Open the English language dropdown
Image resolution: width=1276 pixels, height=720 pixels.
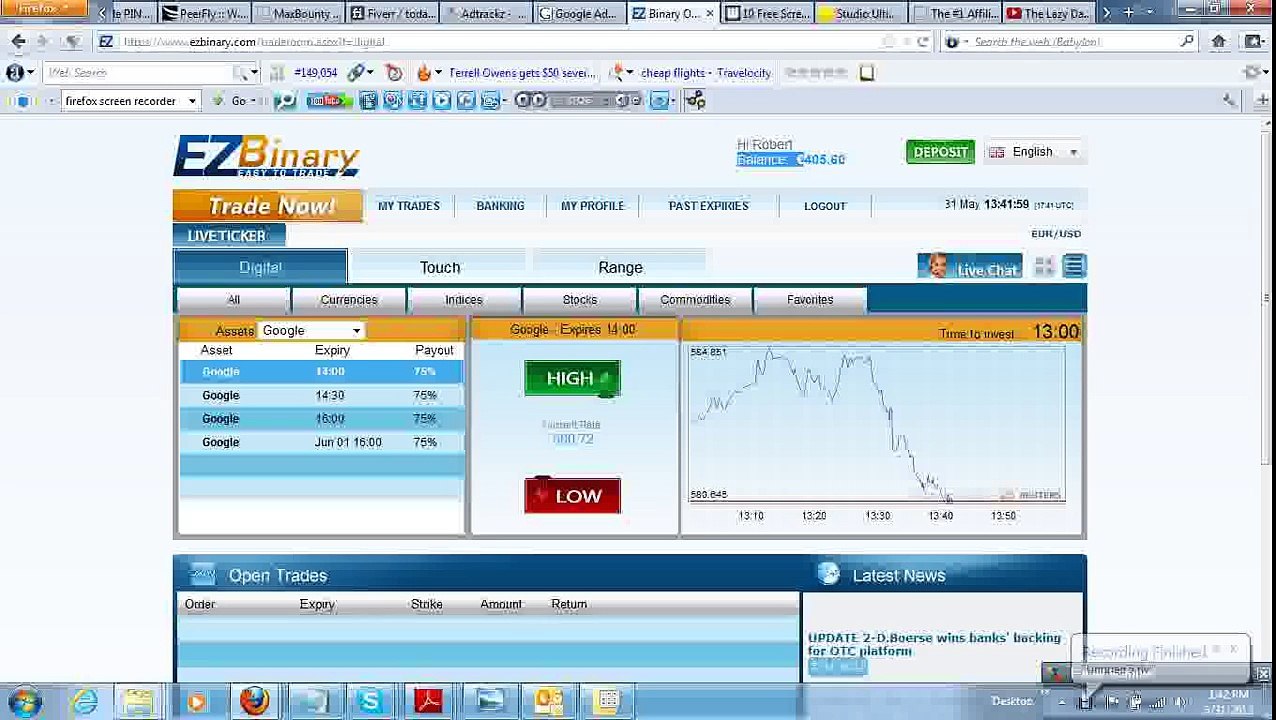point(1034,152)
